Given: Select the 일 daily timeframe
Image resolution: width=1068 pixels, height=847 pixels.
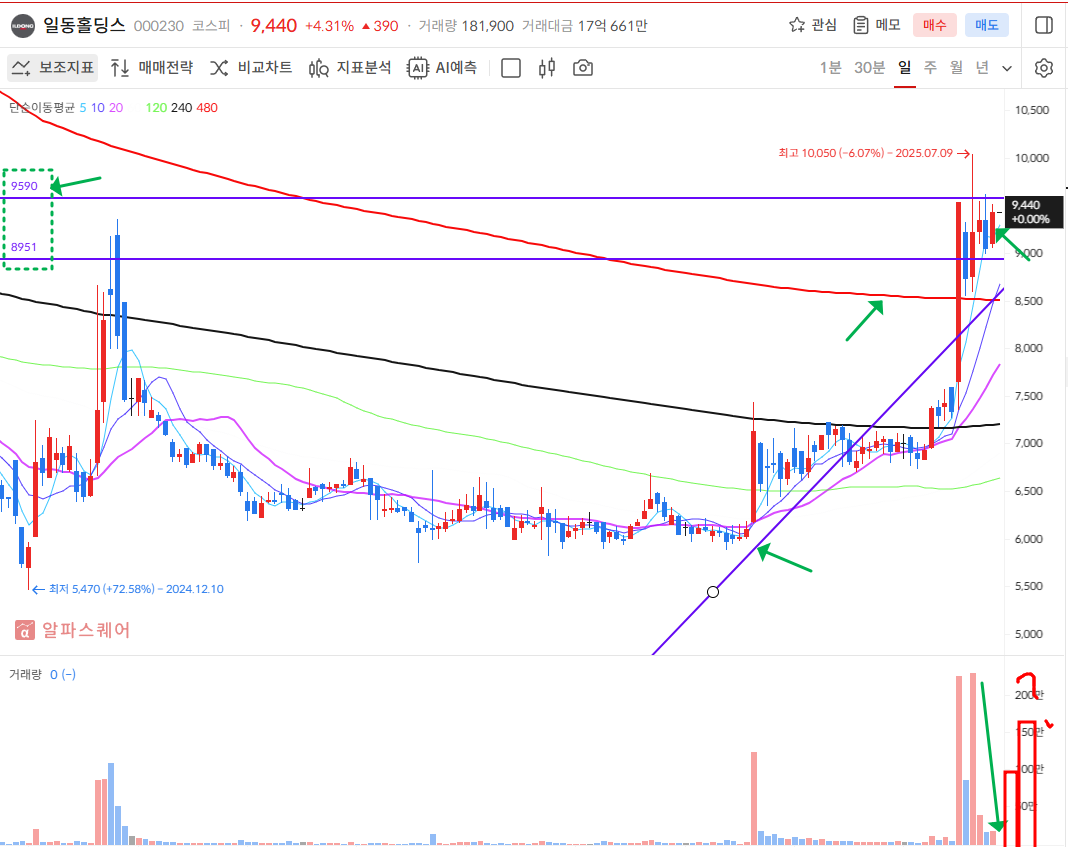Looking at the screenshot, I should (x=905, y=67).
